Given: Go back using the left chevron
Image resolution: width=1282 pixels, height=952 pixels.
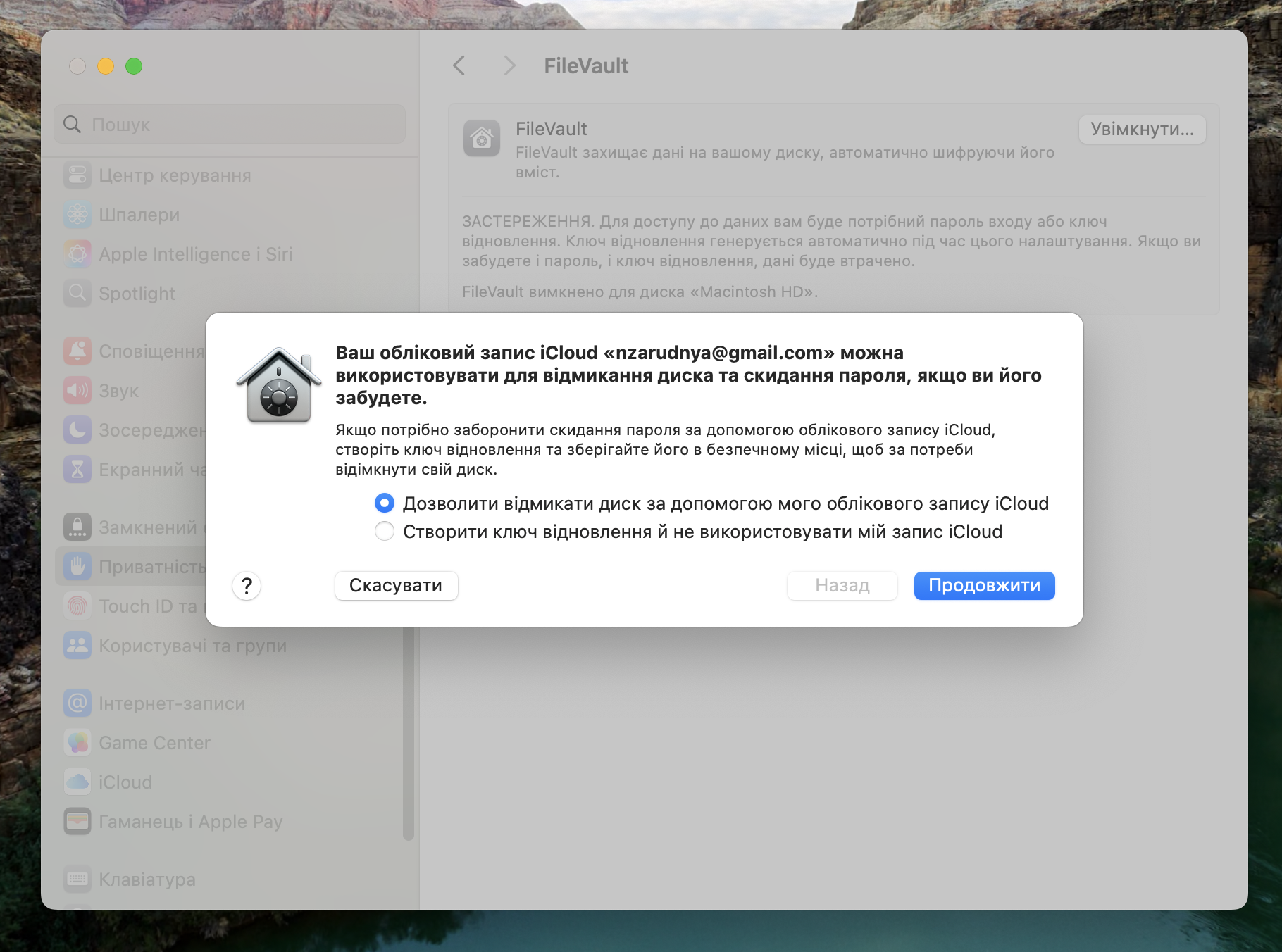Looking at the screenshot, I should (459, 66).
